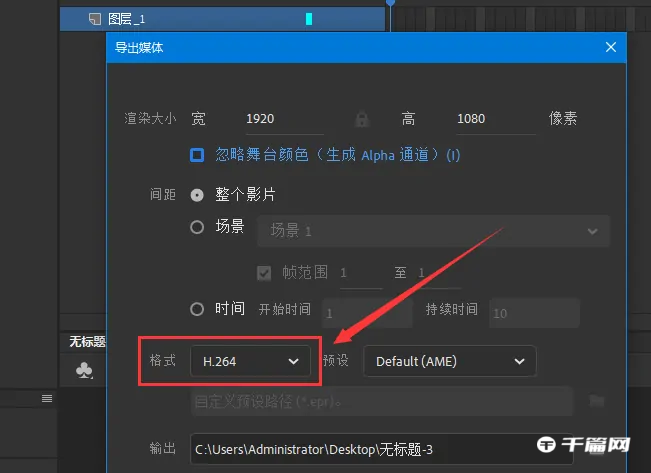Click the 开始时间 input field
Viewport: 651px width, 473px height.
[367, 313]
